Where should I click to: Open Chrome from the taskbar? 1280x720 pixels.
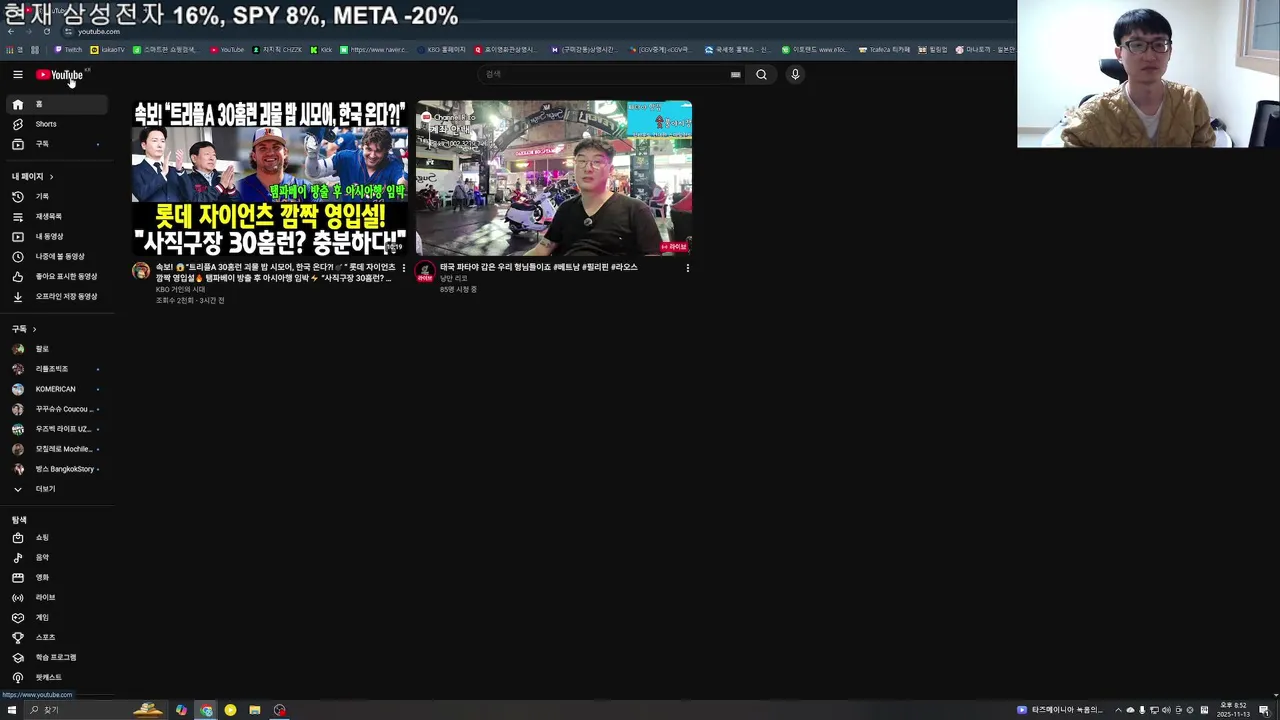206,710
